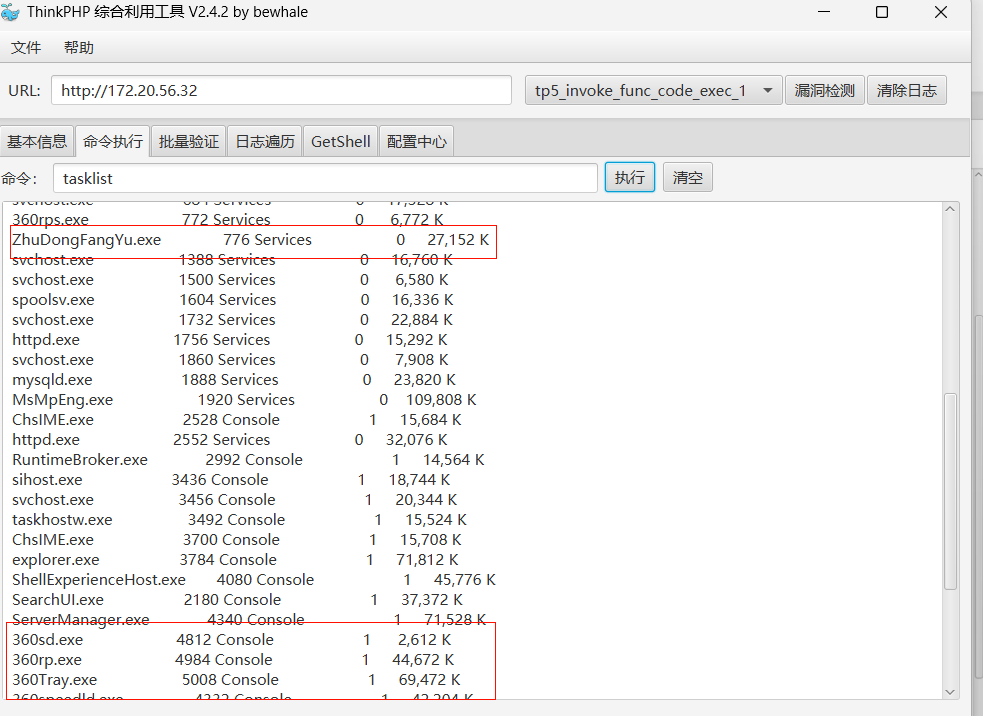Switch to the 基本信息 tab
983x716 pixels.
pos(37,141)
